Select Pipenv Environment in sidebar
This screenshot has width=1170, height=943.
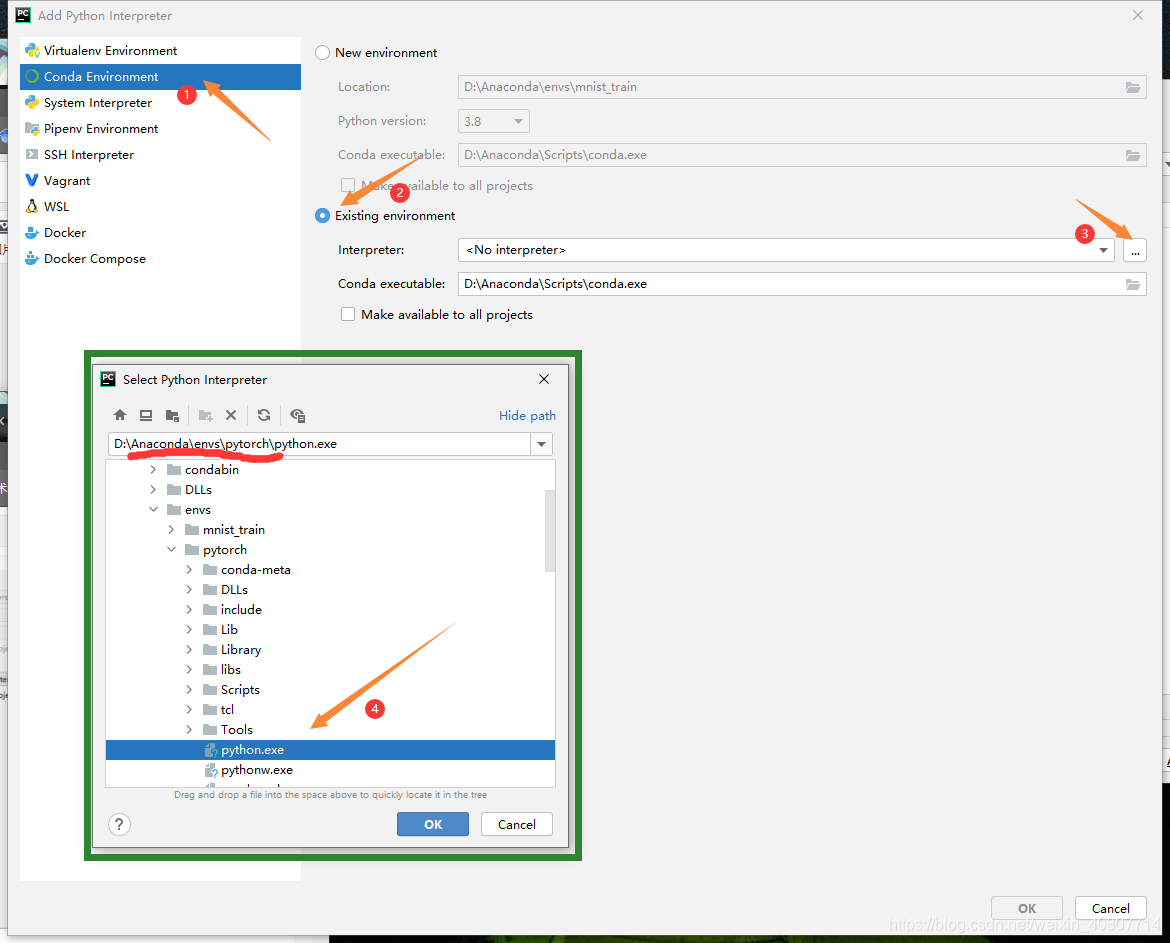tap(160, 129)
